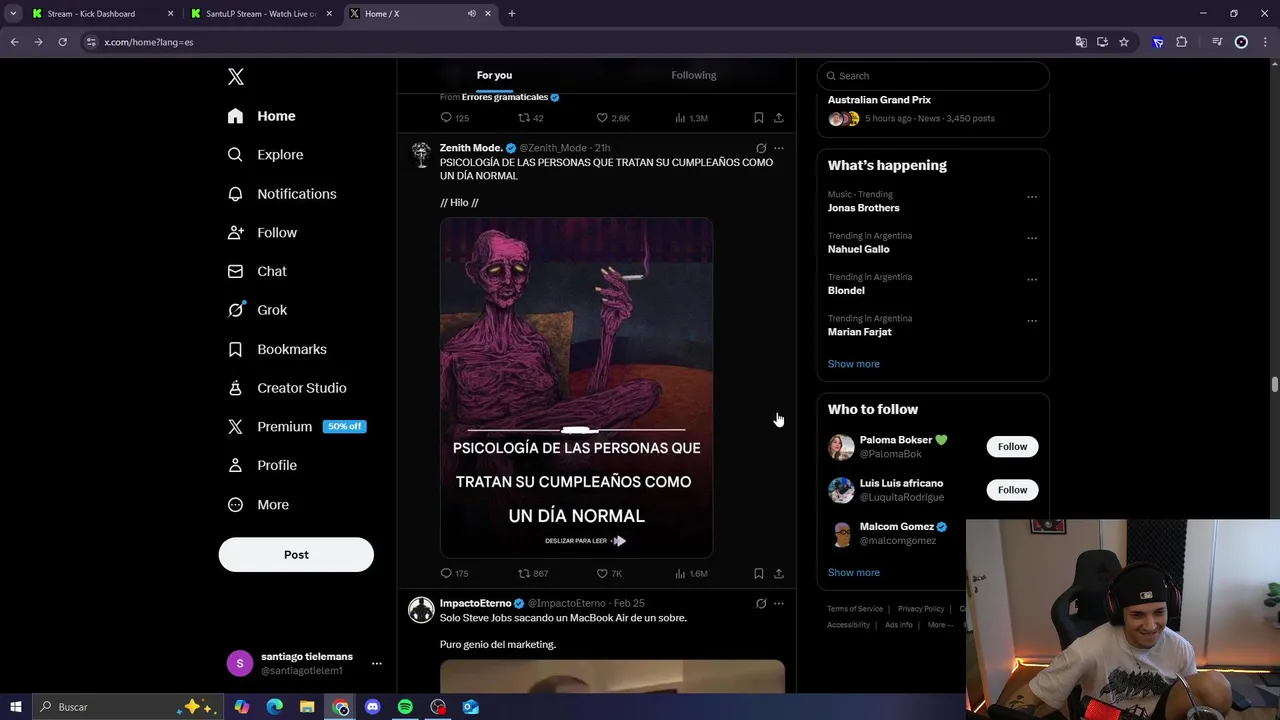Open Chrome extensions puzzle icon
The height and width of the screenshot is (720, 1280).
[1182, 42]
